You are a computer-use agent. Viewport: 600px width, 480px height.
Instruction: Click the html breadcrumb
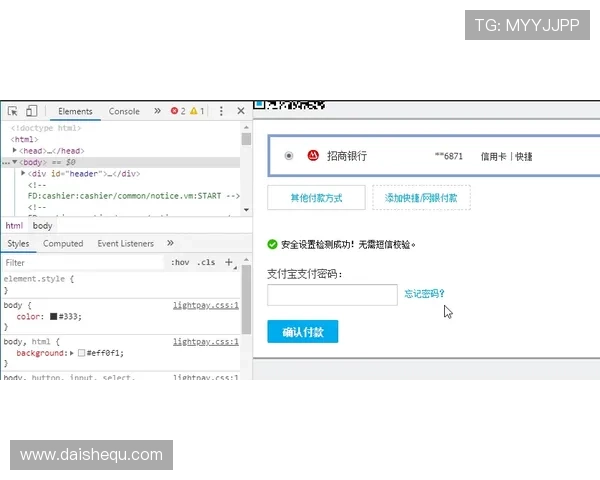(14, 226)
